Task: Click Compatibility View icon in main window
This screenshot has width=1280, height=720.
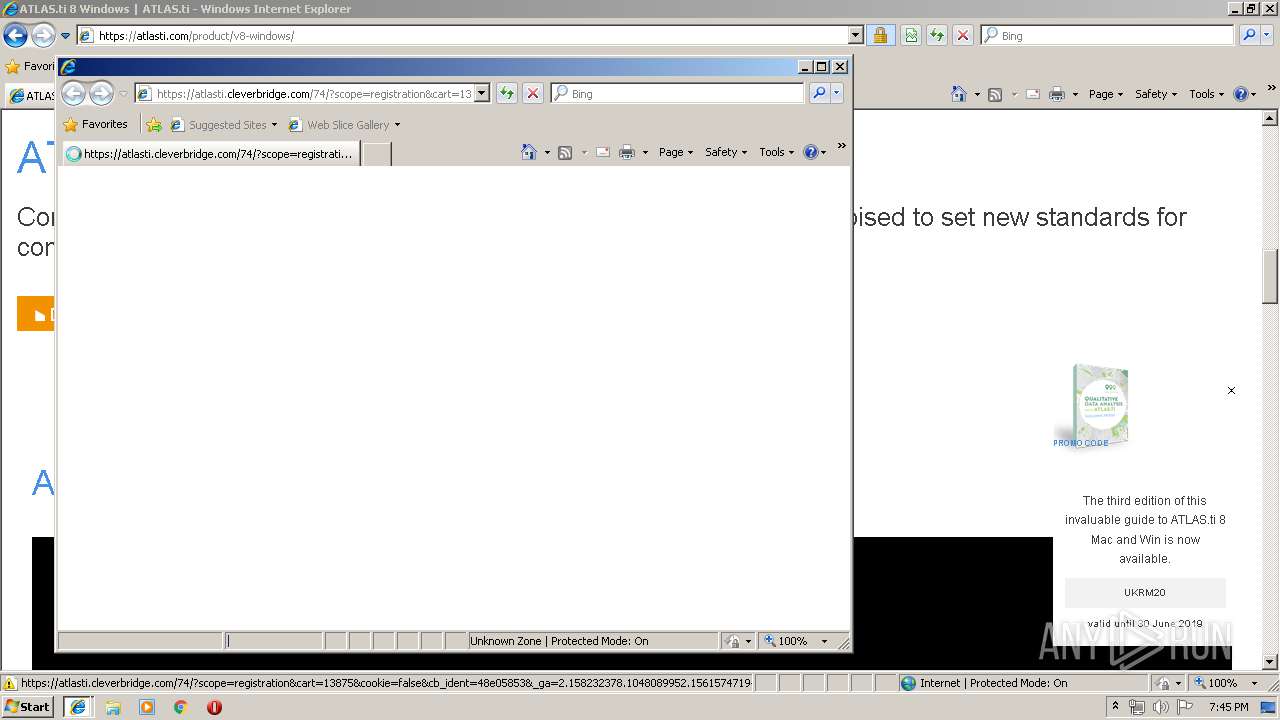Action: click(911, 35)
